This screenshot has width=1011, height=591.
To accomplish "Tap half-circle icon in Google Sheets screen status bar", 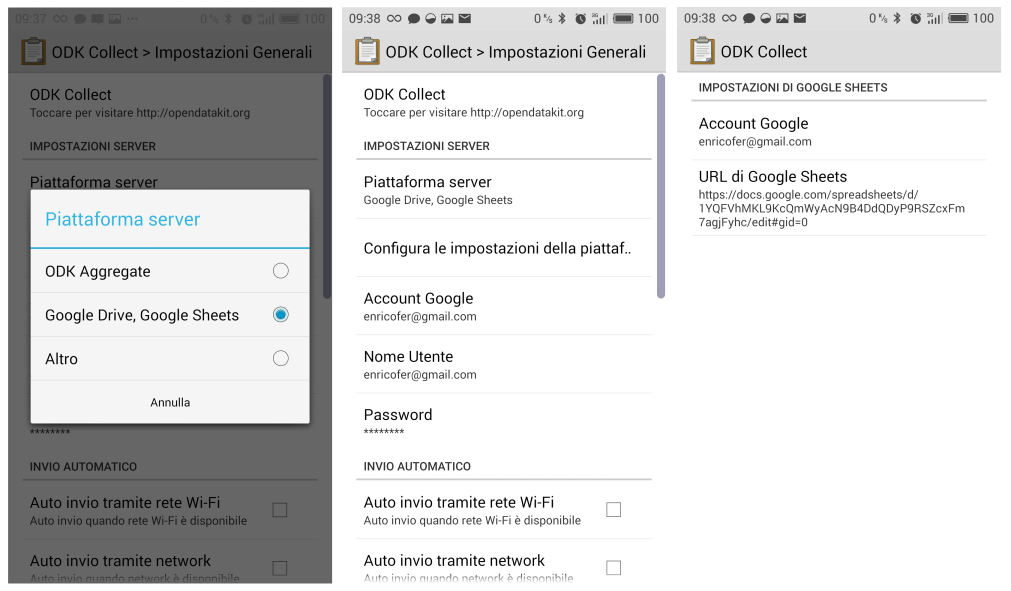I will (x=766, y=19).
